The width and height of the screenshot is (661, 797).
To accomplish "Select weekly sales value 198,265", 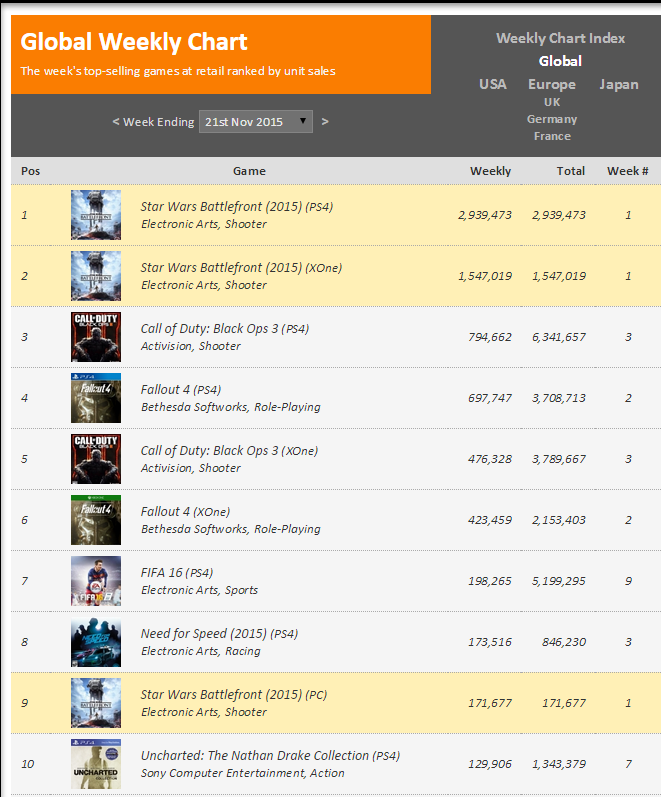I will point(490,581).
